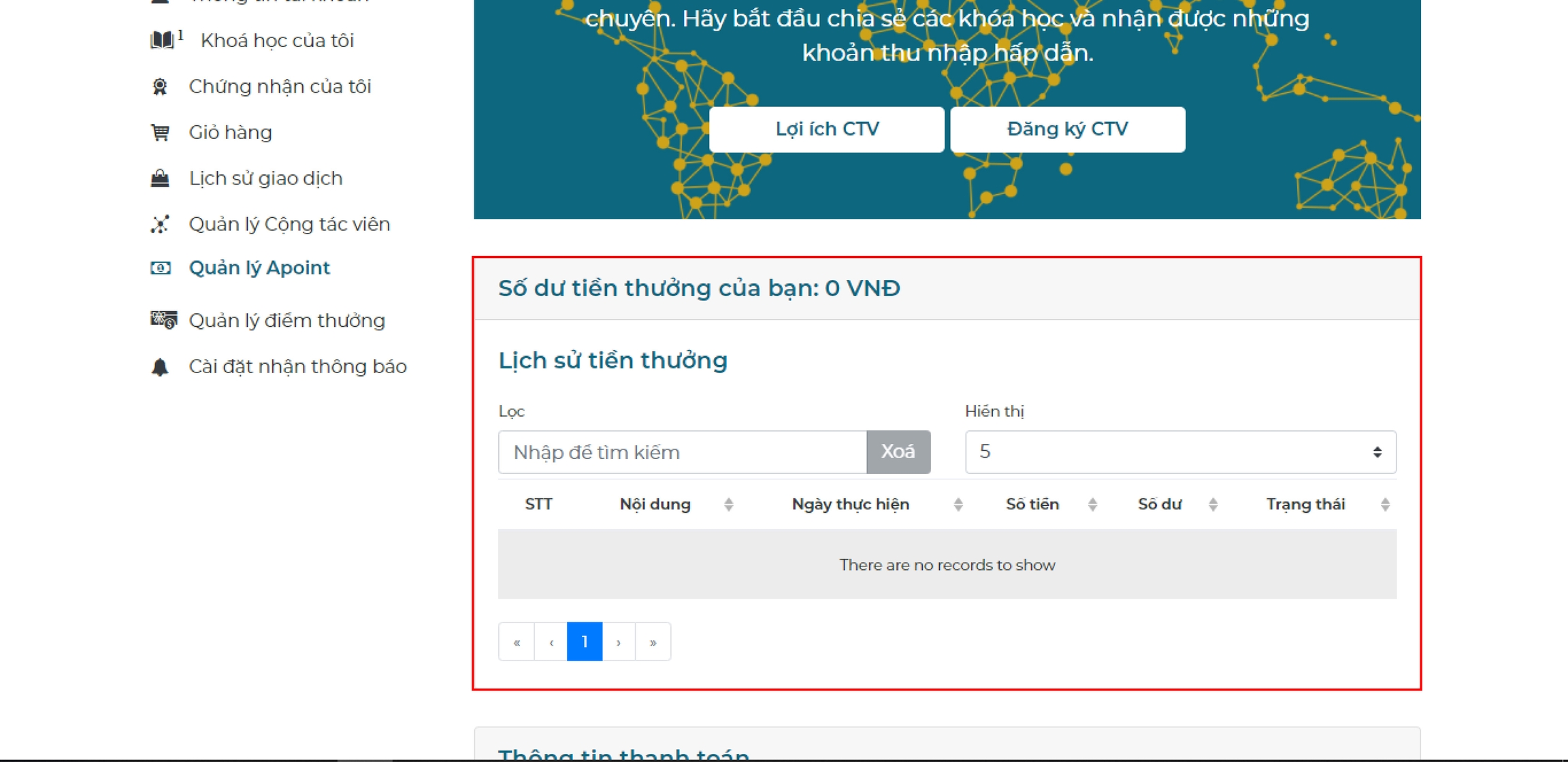Image resolution: width=1568 pixels, height=762 pixels.
Task: Select page 1 in the pagination
Action: (x=585, y=642)
